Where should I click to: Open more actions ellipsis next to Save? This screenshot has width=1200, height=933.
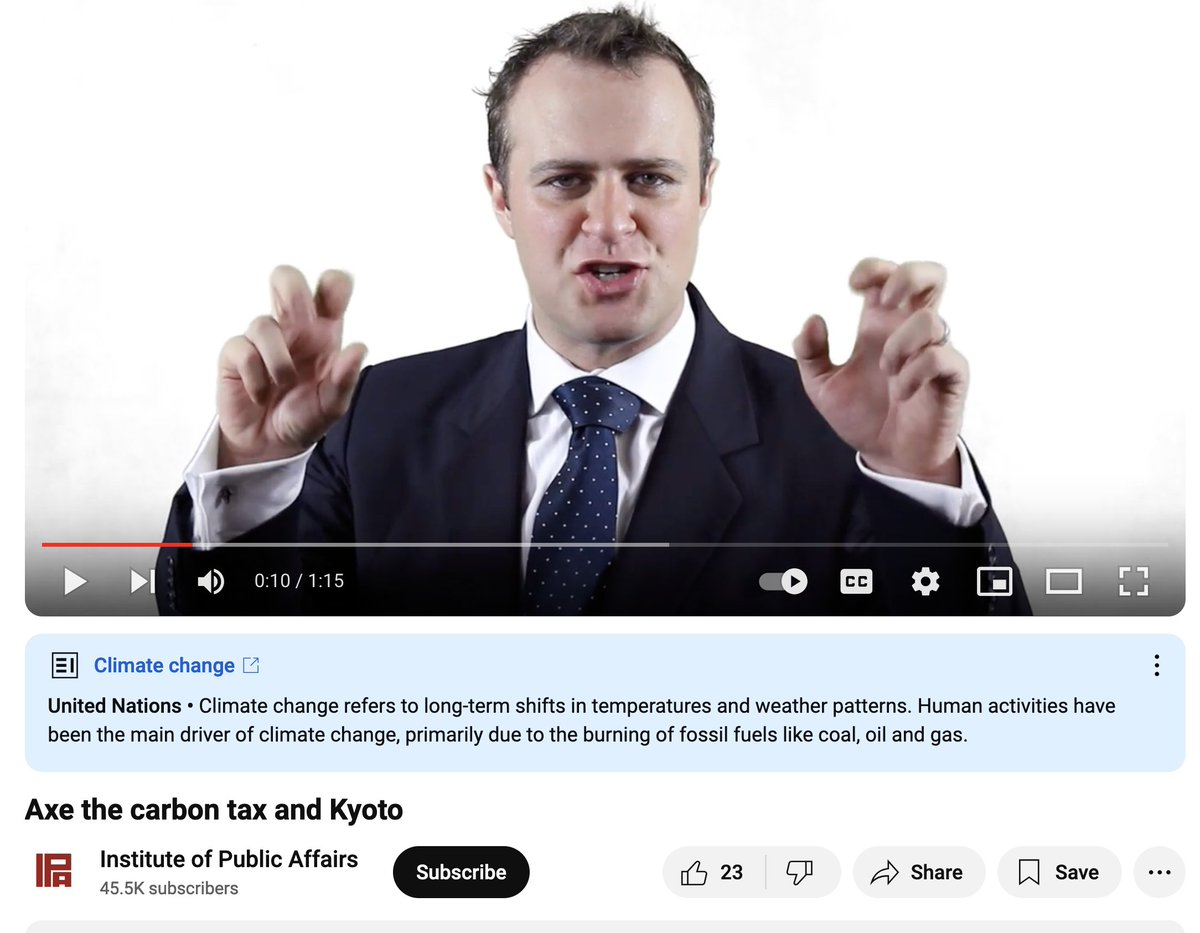1159,872
